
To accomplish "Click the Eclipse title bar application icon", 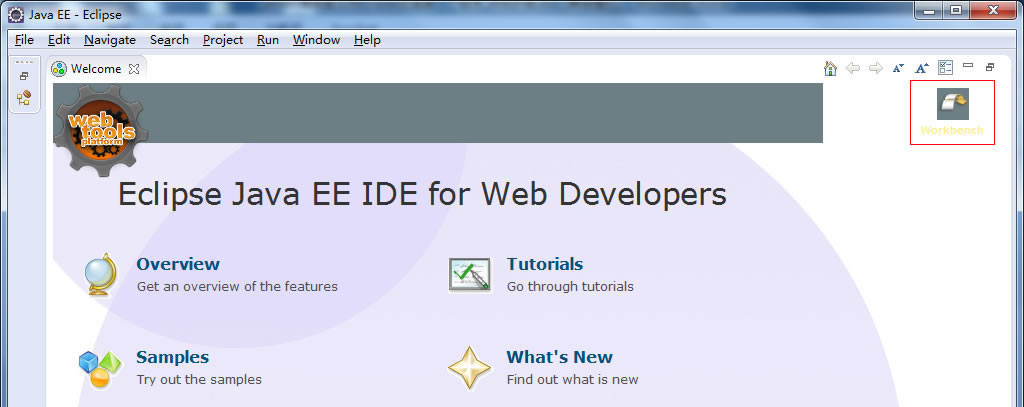I will click(16, 14).
